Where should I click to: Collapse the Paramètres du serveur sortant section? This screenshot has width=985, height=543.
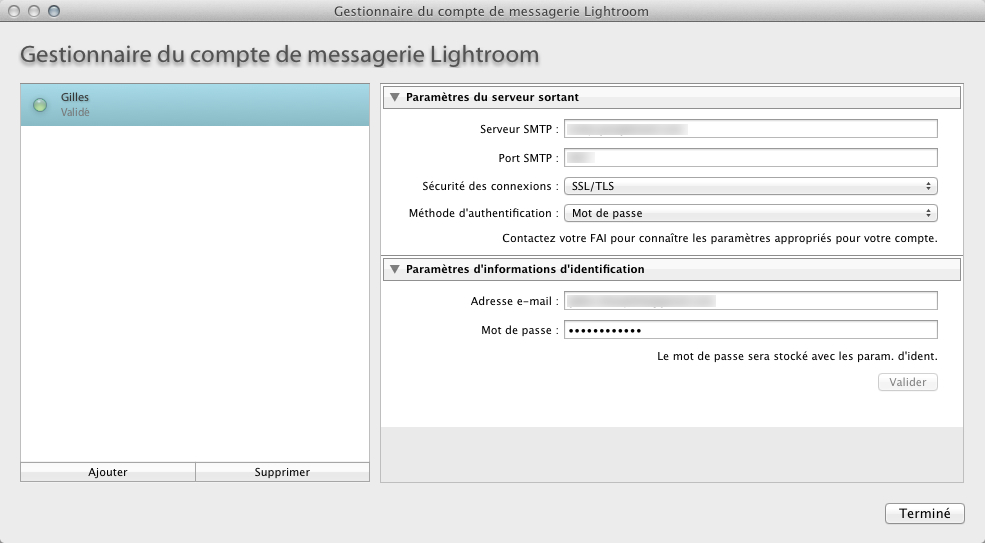(395, 97)
